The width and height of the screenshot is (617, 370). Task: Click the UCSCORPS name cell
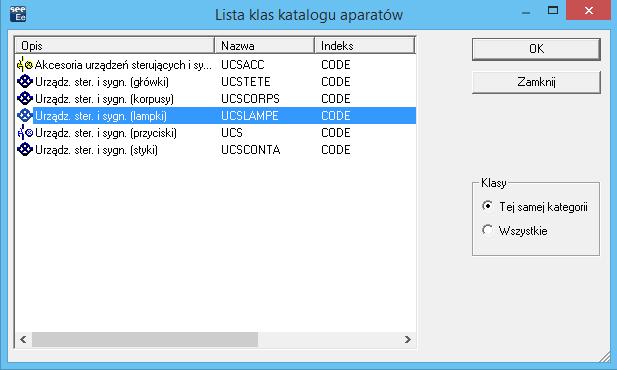click(250, 99)
